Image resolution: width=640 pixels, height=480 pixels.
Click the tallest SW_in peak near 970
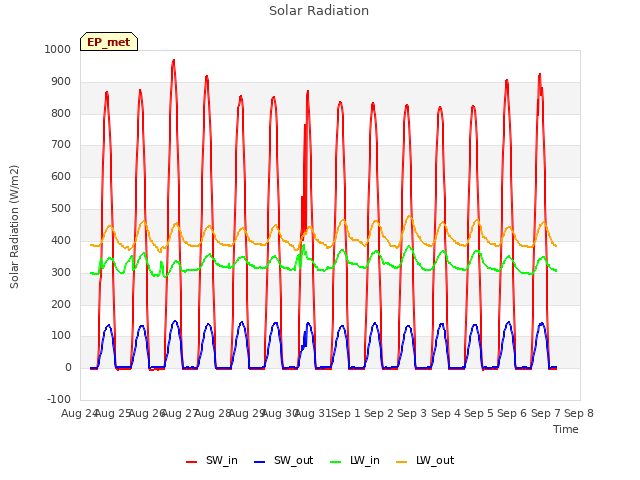173,61
